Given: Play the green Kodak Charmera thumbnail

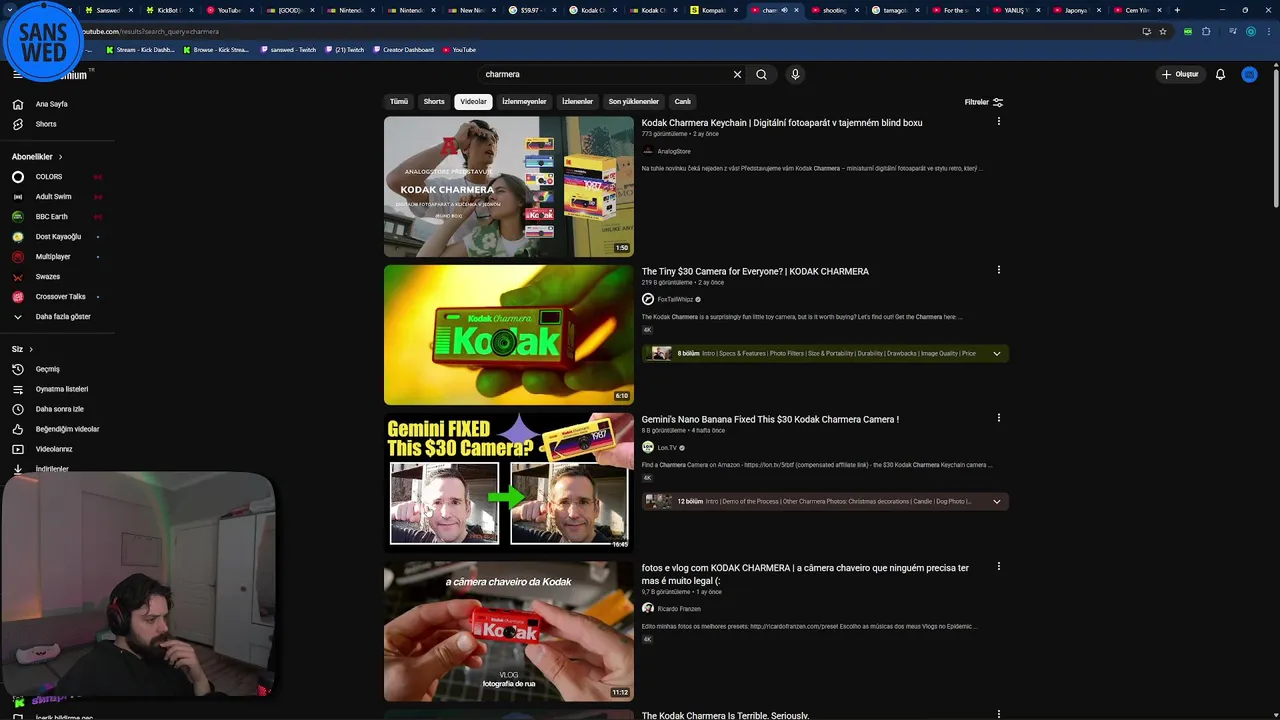Looking at the screenshot, I should [509, 335].
